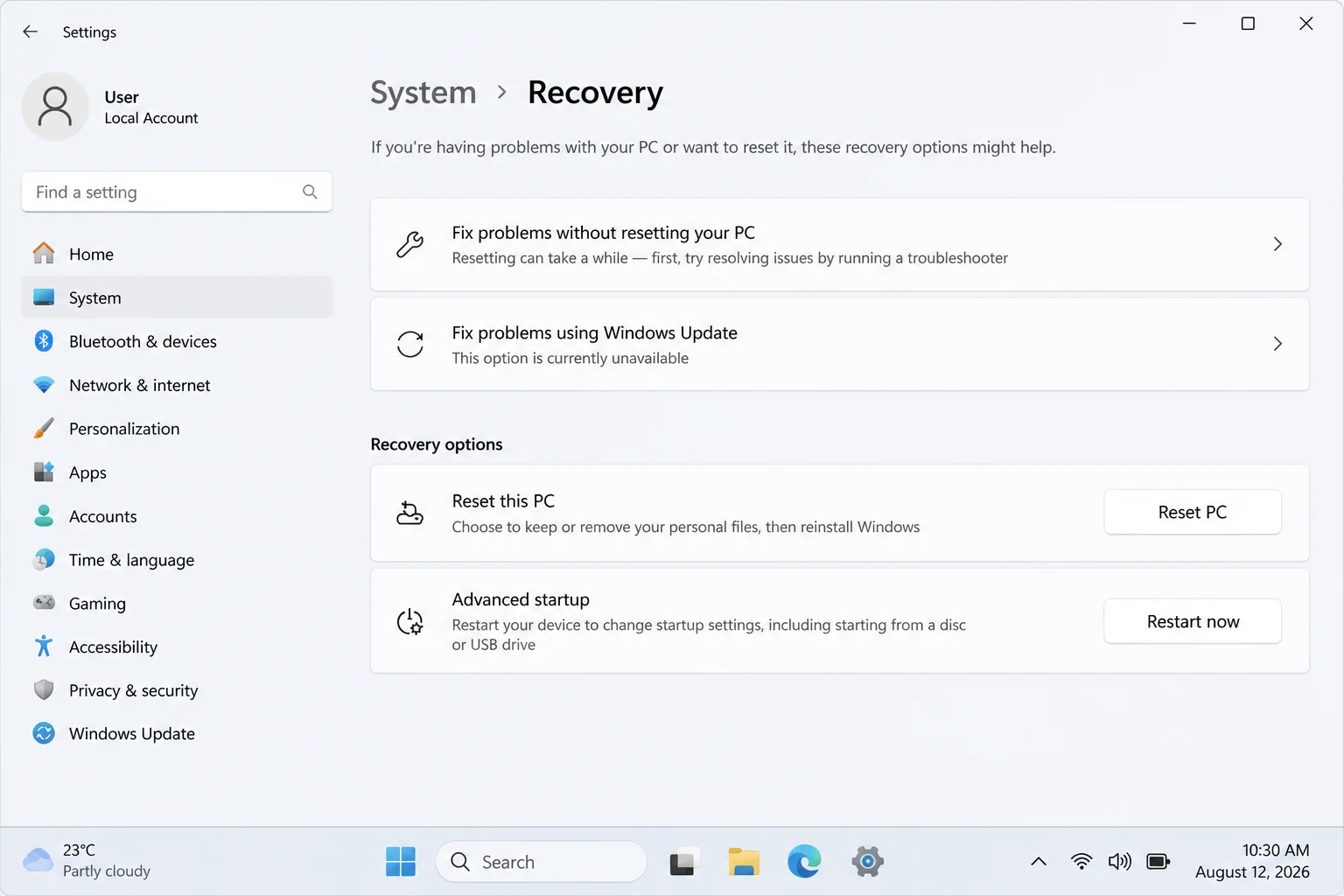Image resolution: width=1344 pixels, height=896 pixels.
Task: Click 'This option is currently unavailable' text
Action: coord(570,358)
